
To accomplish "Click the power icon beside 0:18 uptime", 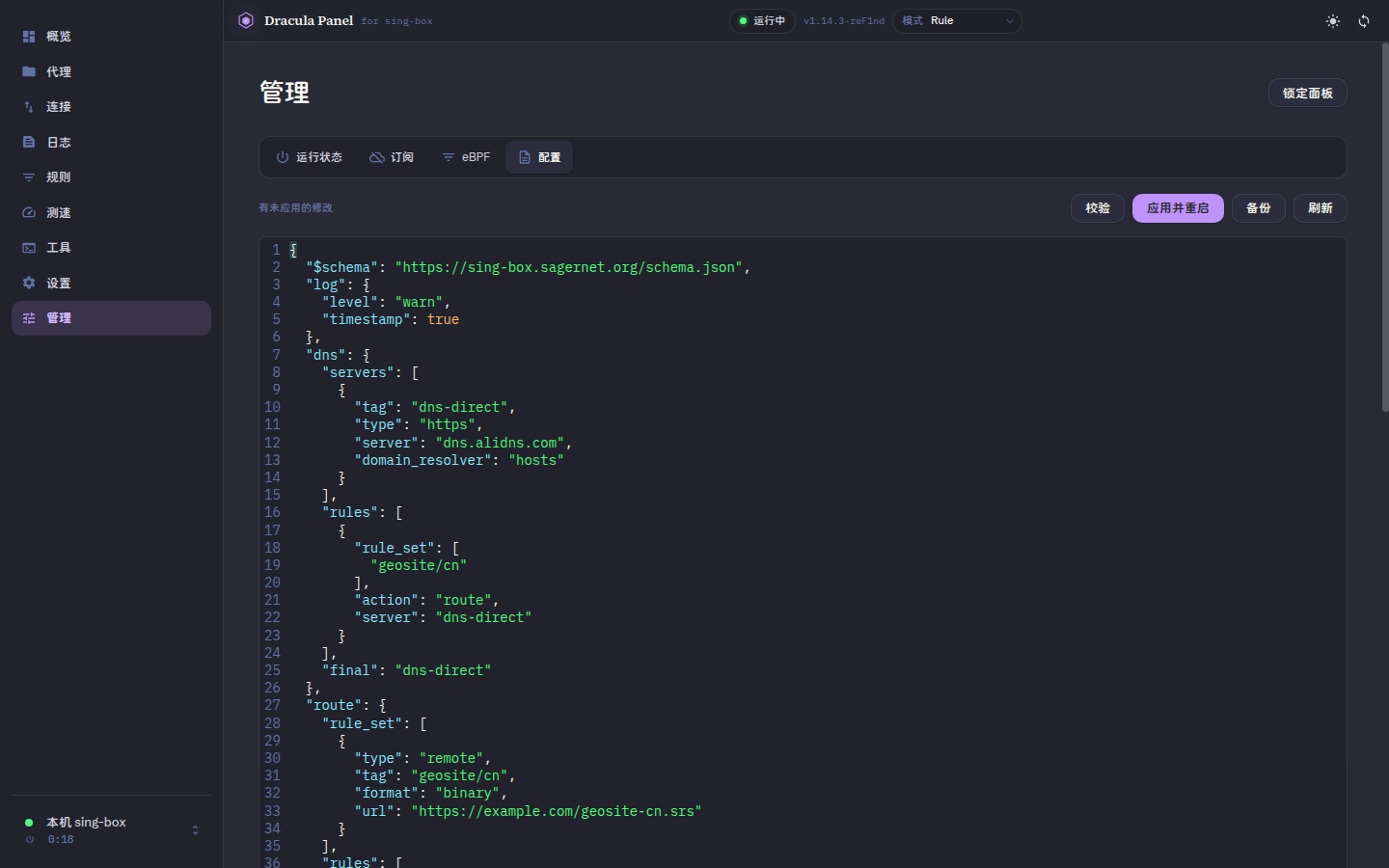I will tap(30, 840).
